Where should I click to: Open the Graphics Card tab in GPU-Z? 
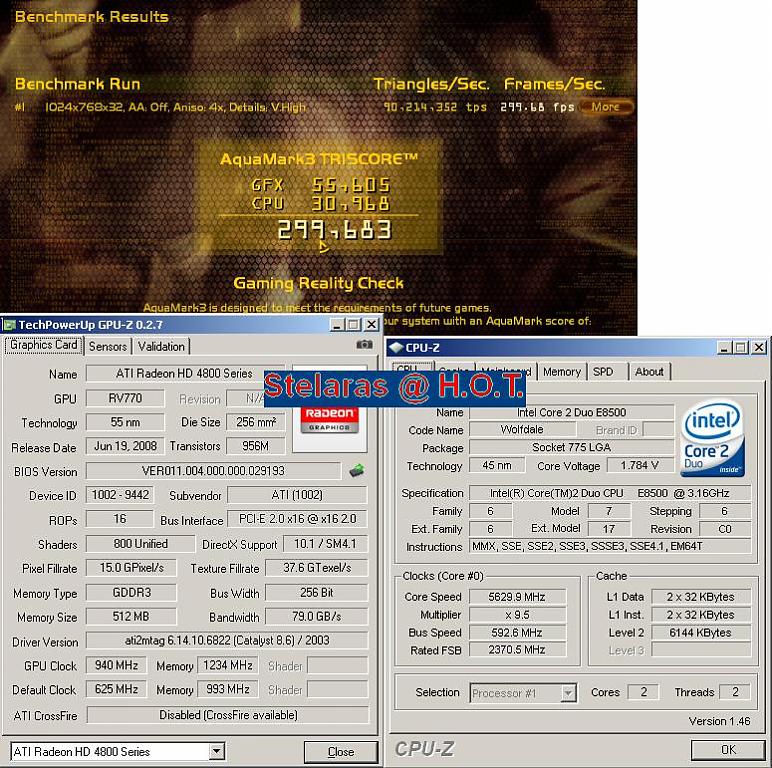(44, 345)
